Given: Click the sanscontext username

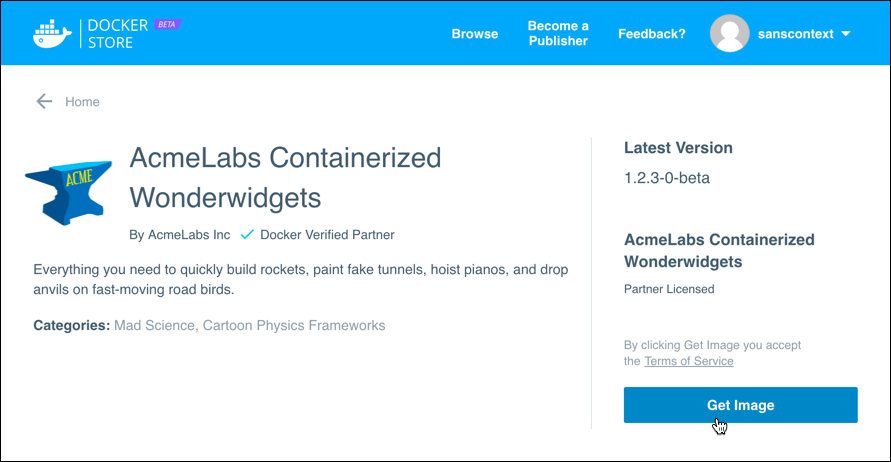Looking at the screenshot, I should [796, 34].
